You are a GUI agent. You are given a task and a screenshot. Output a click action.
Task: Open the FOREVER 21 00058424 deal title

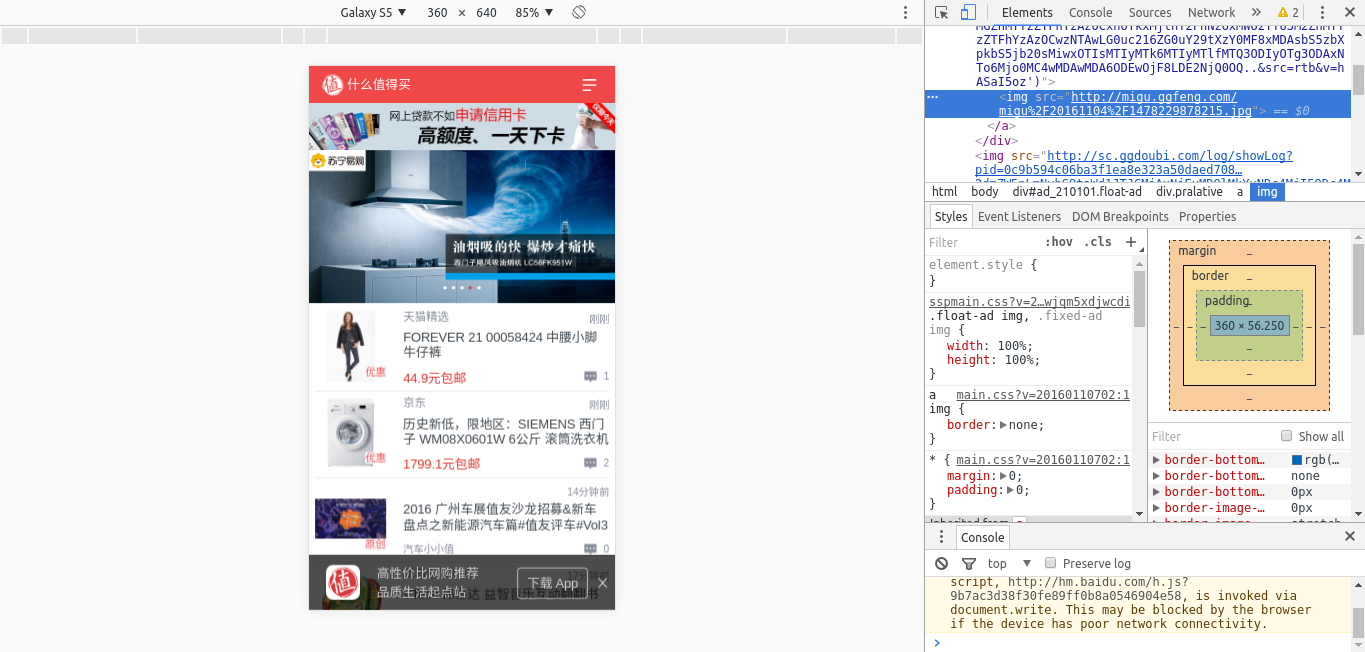point(500,345)
